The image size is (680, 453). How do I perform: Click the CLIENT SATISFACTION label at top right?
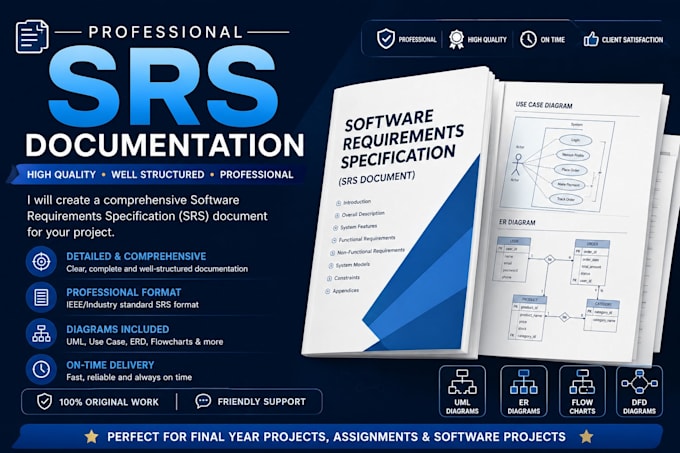pos(632,40)
